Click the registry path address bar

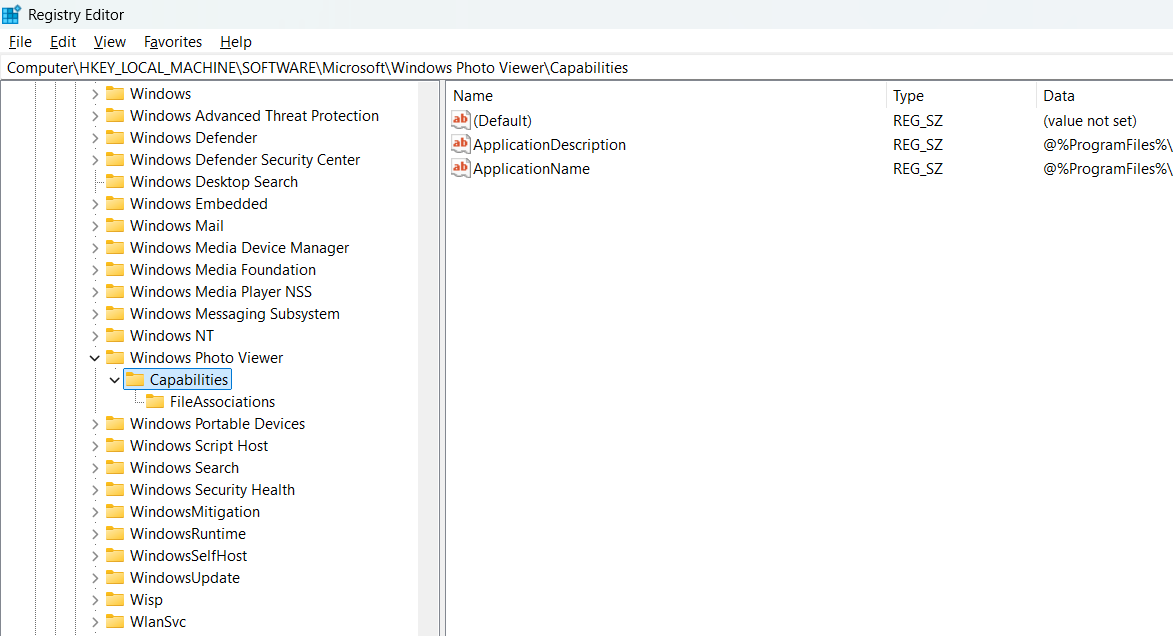tap(586, 68)
